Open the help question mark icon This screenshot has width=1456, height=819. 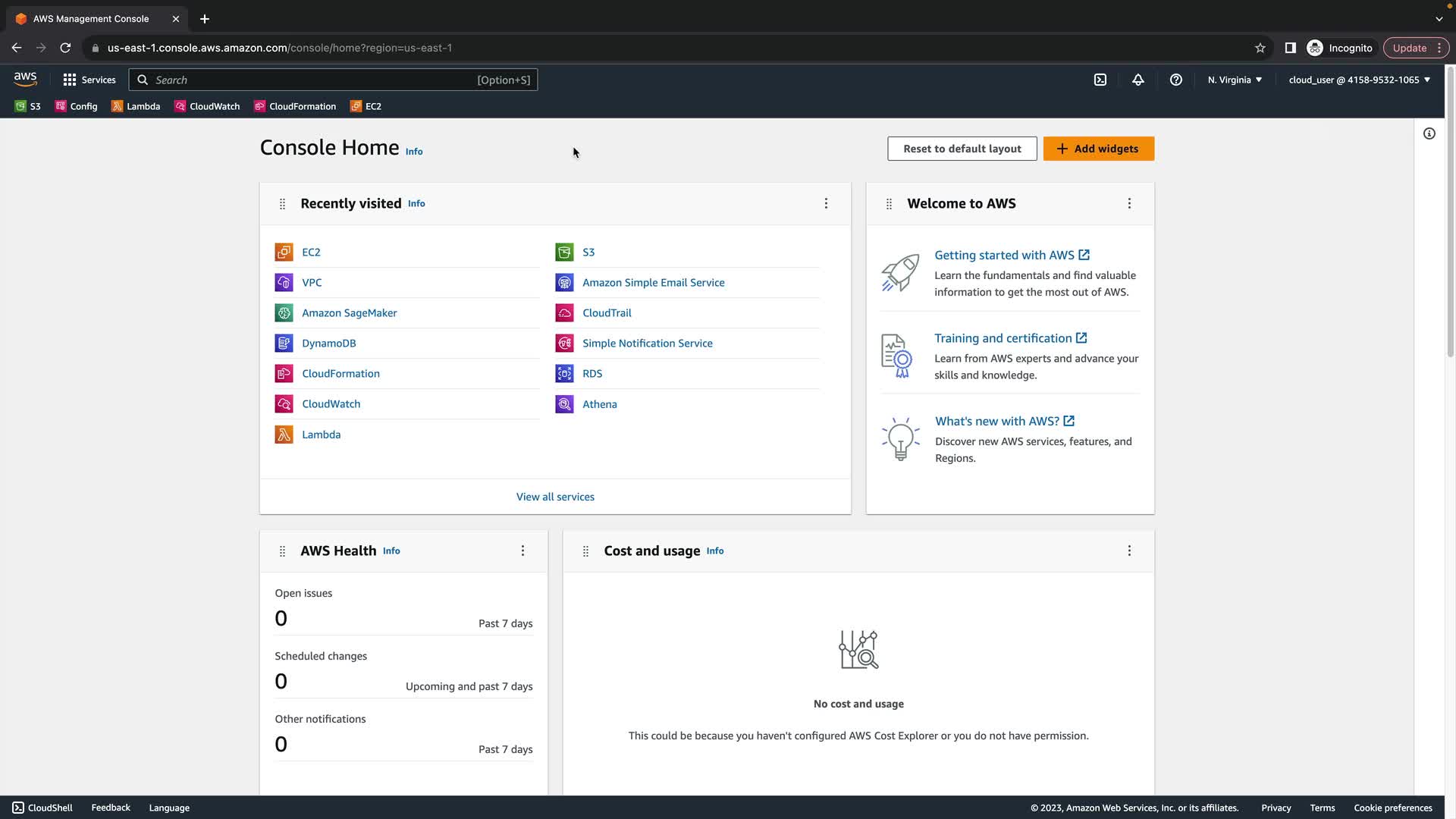1176,80
